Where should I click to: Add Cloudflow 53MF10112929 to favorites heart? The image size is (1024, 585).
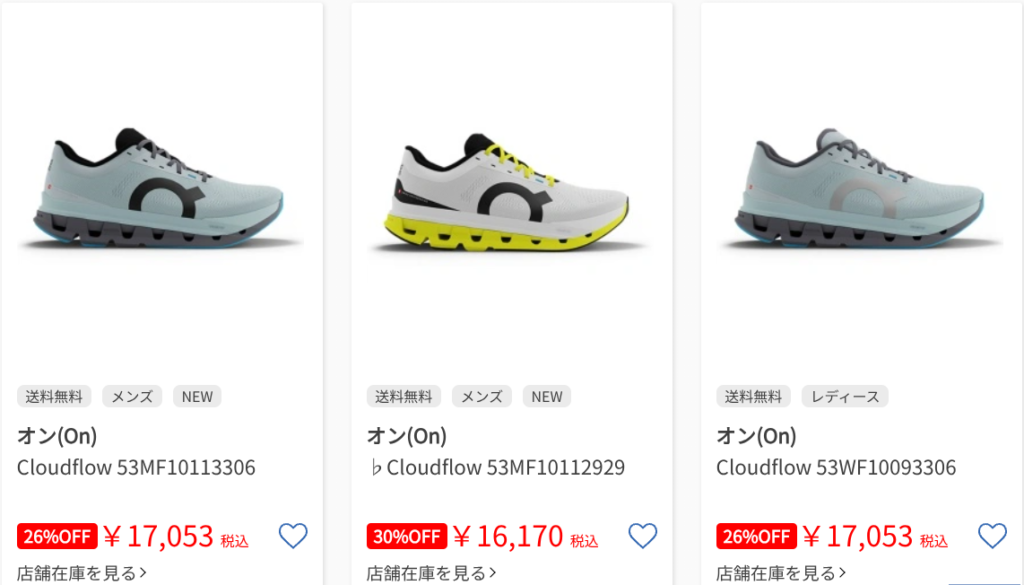point(643,536)
